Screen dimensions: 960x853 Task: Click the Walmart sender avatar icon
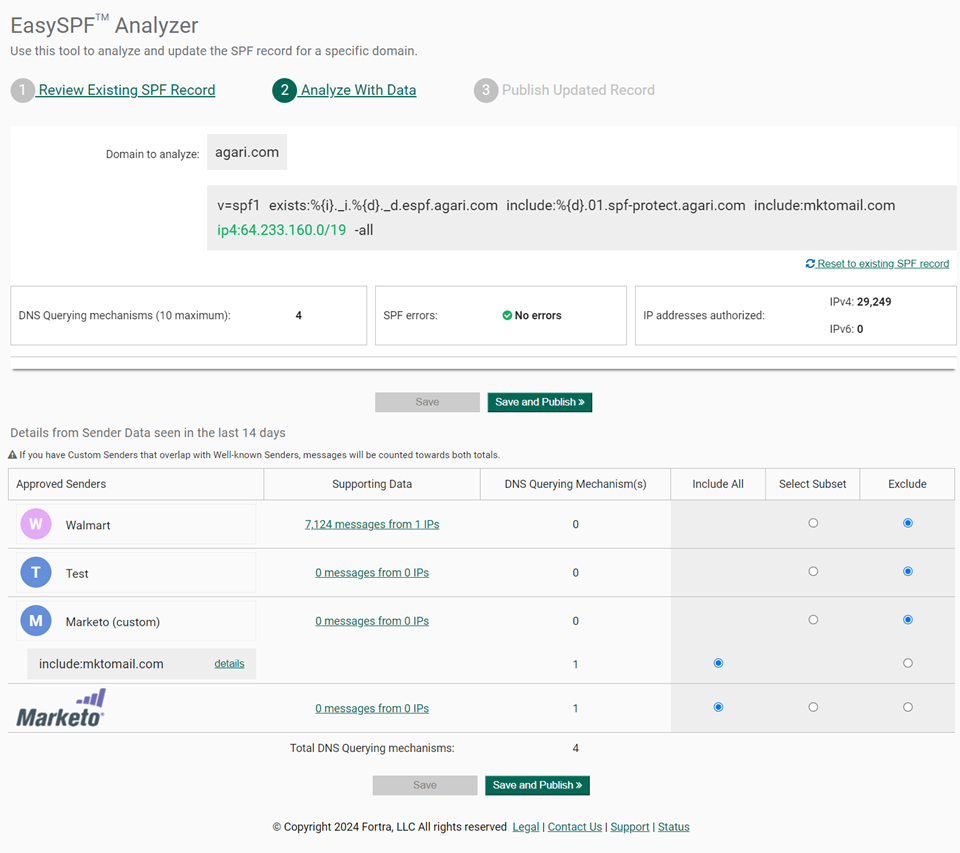pos(36,524)
